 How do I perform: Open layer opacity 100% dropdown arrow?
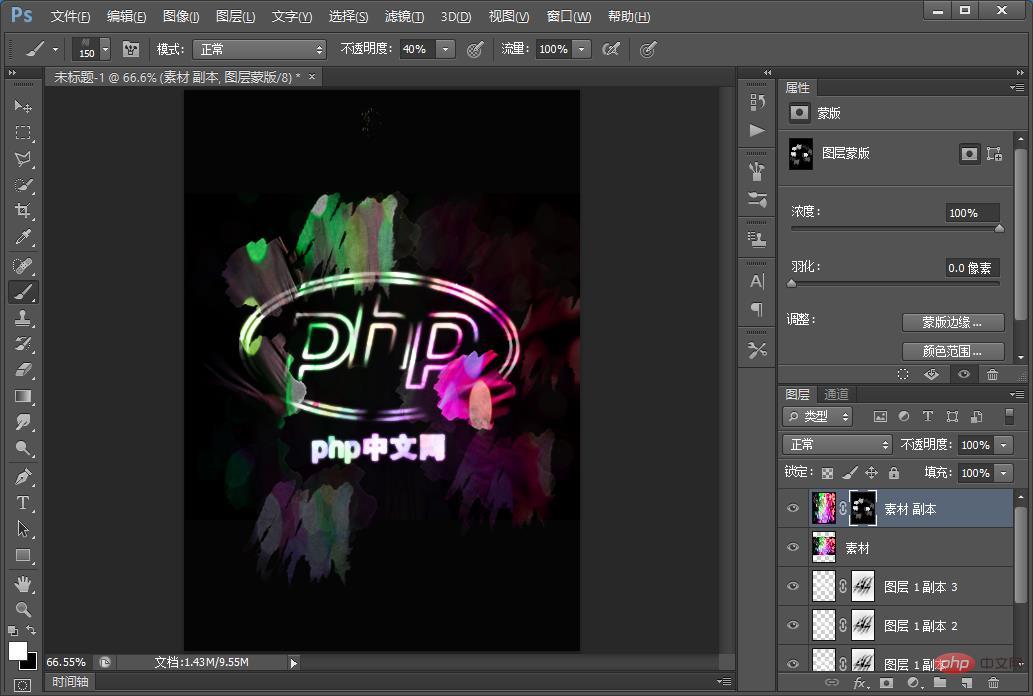click(x=1003, y=445)
